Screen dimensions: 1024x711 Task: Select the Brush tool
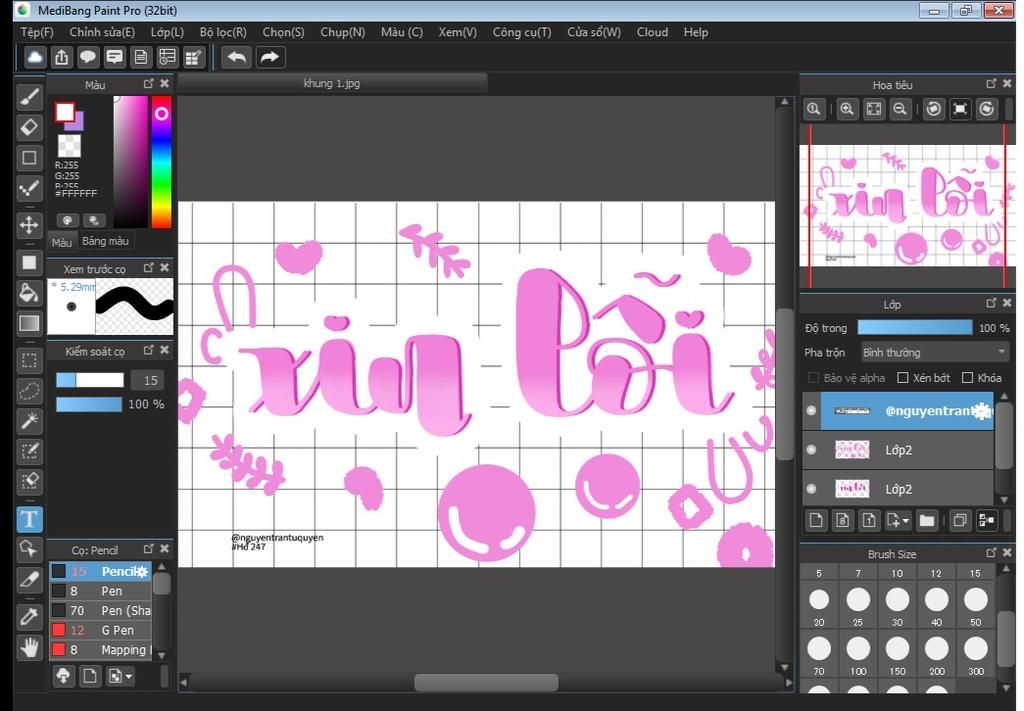pos(29,97)
